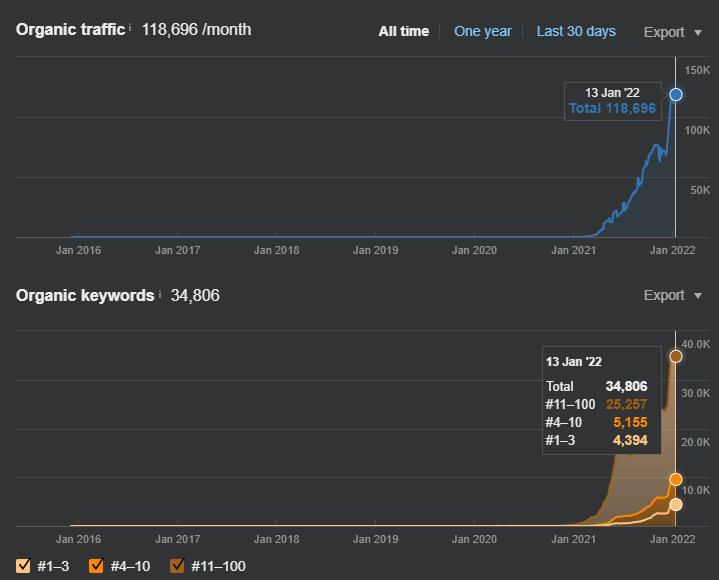The image size is (719, 580).
Task: Select the All time range tab
Action: coord(404,31)
